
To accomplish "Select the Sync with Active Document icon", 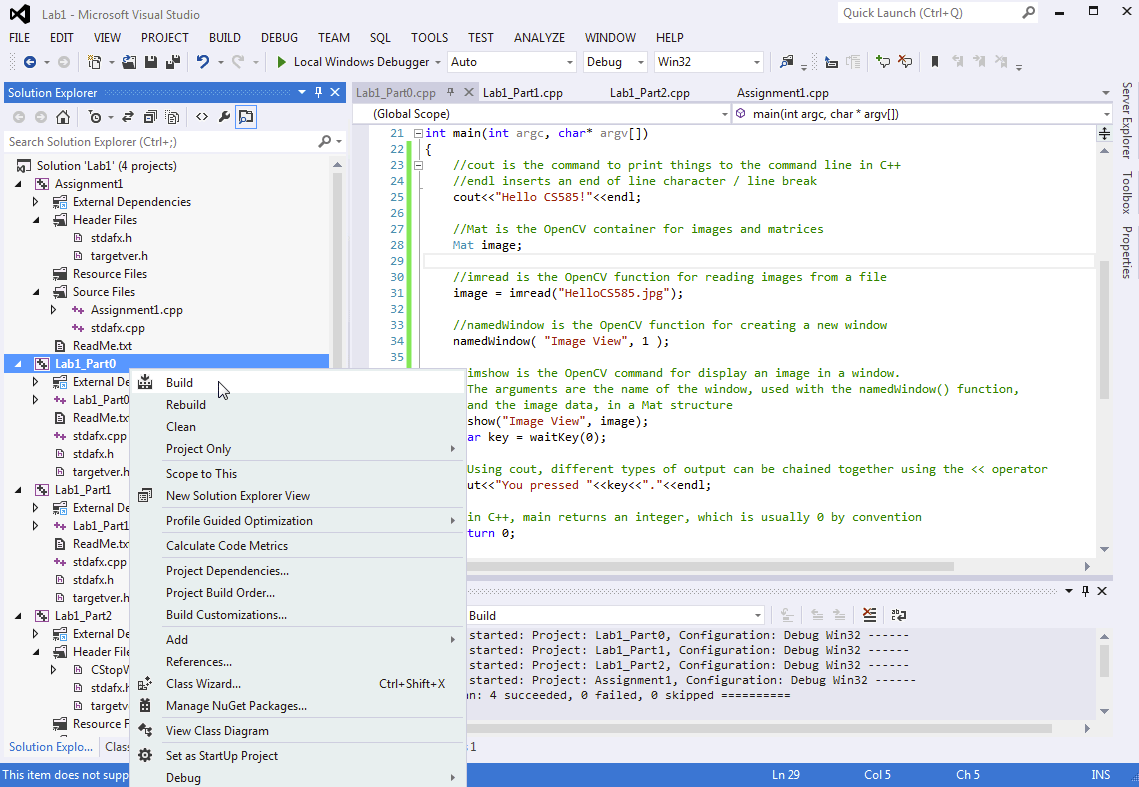I will tap(127, 116).
